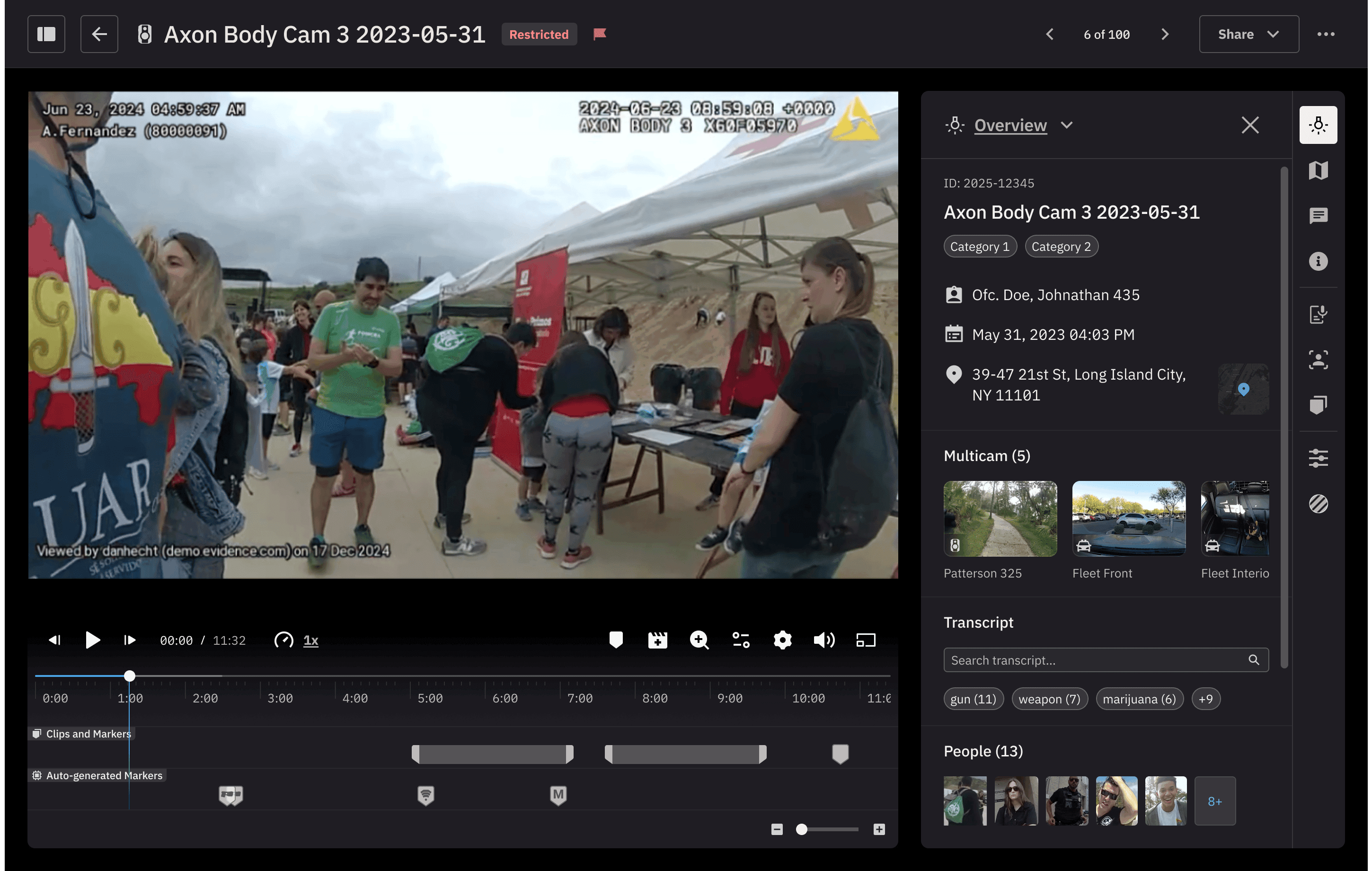Open the face detection people icon in sidebar

[1318, 360]
